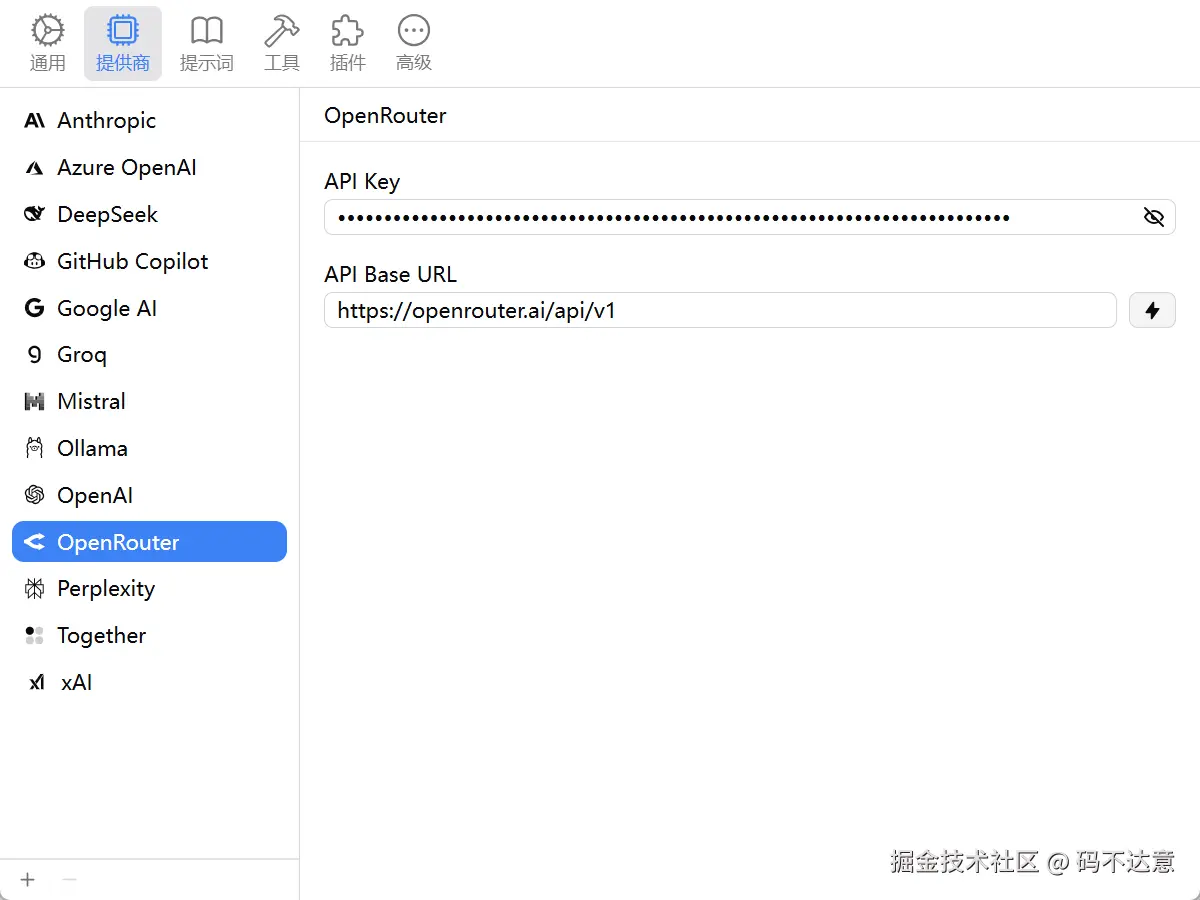Select DeepSeek provider label
This screenshot has width=1200, height=900.
(108, 215)
